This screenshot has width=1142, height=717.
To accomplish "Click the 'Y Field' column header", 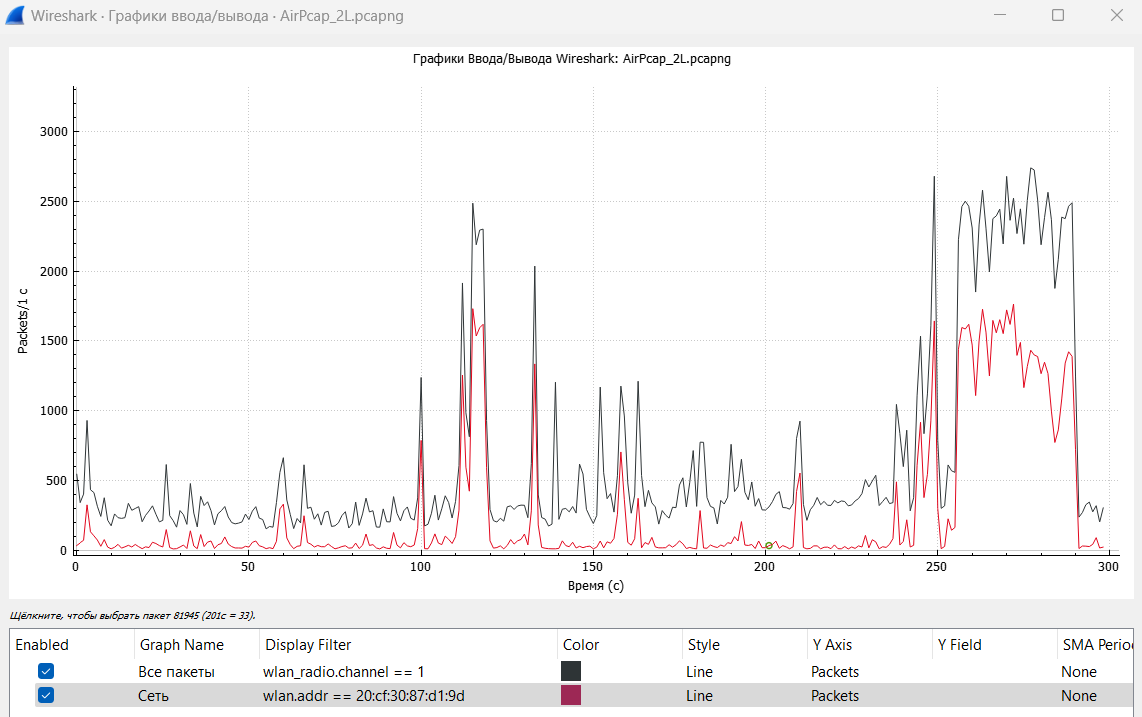I will pyautogui.click(x=995, y=645).
